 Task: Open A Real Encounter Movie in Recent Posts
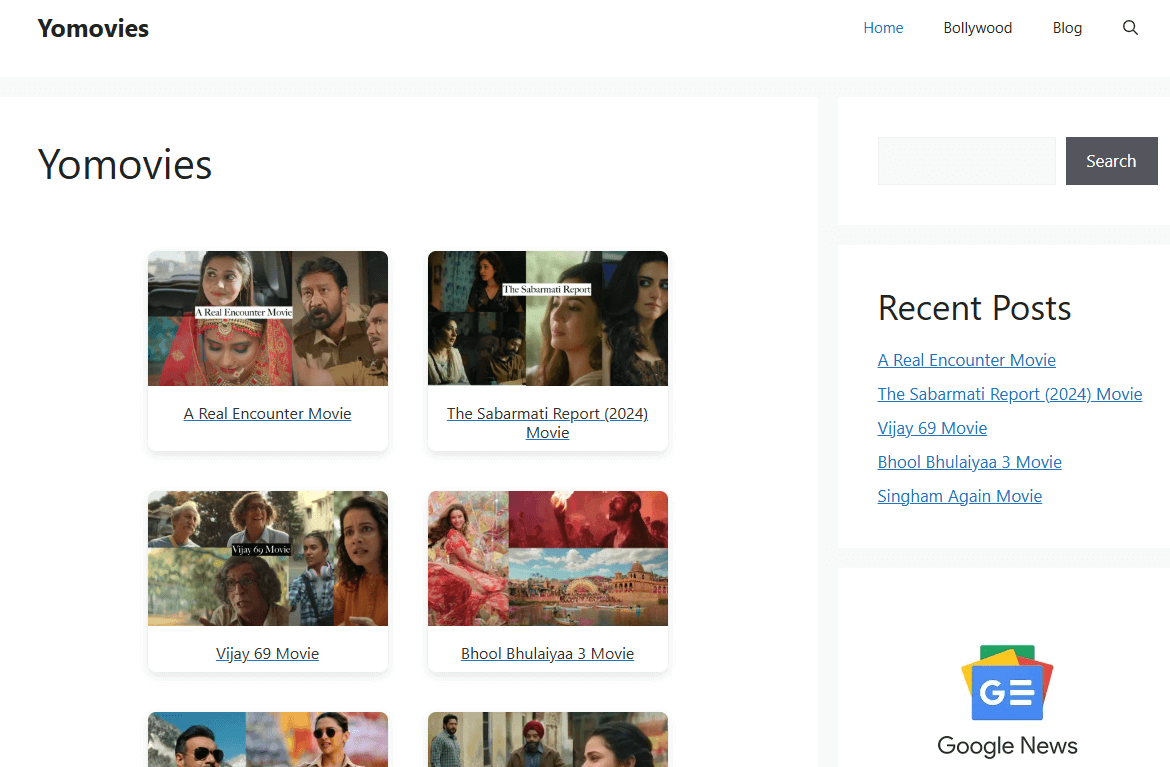tap(966, 360)
